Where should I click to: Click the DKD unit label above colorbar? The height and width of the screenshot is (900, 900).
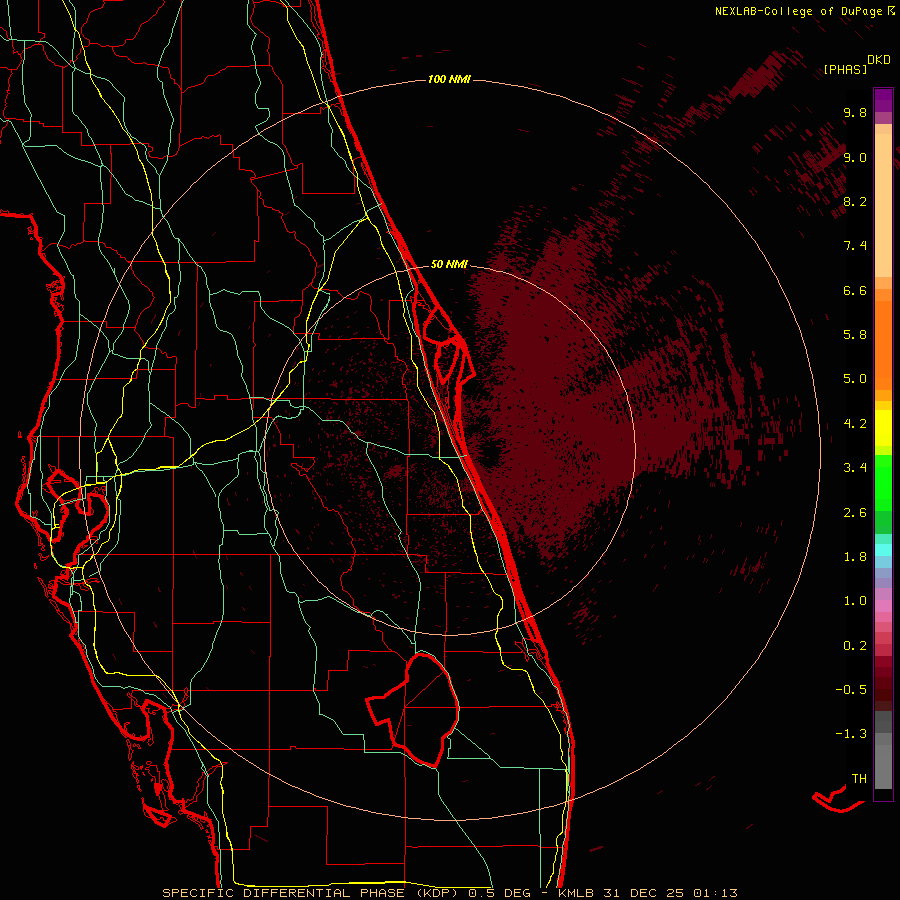pyautogui.click(x=879, y=60)
